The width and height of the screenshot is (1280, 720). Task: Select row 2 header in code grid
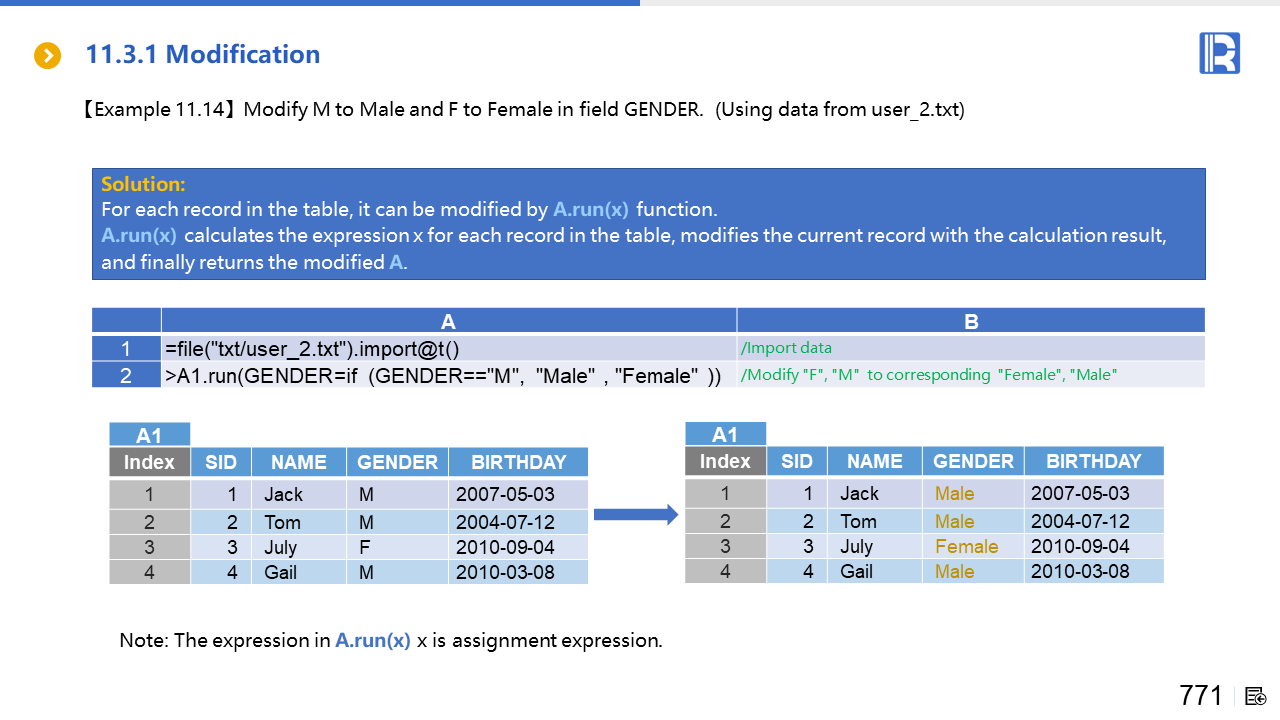coord(126,375)
